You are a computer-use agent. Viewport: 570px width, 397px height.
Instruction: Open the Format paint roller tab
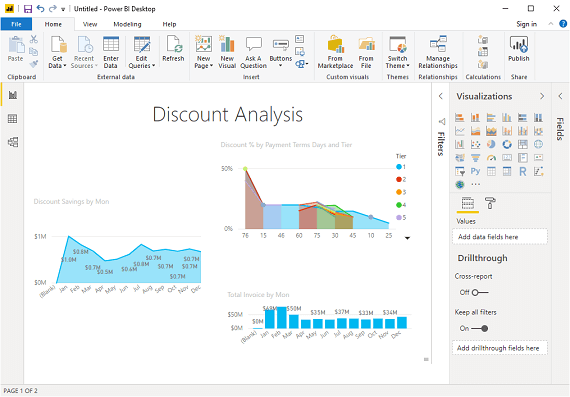[490, 203]
